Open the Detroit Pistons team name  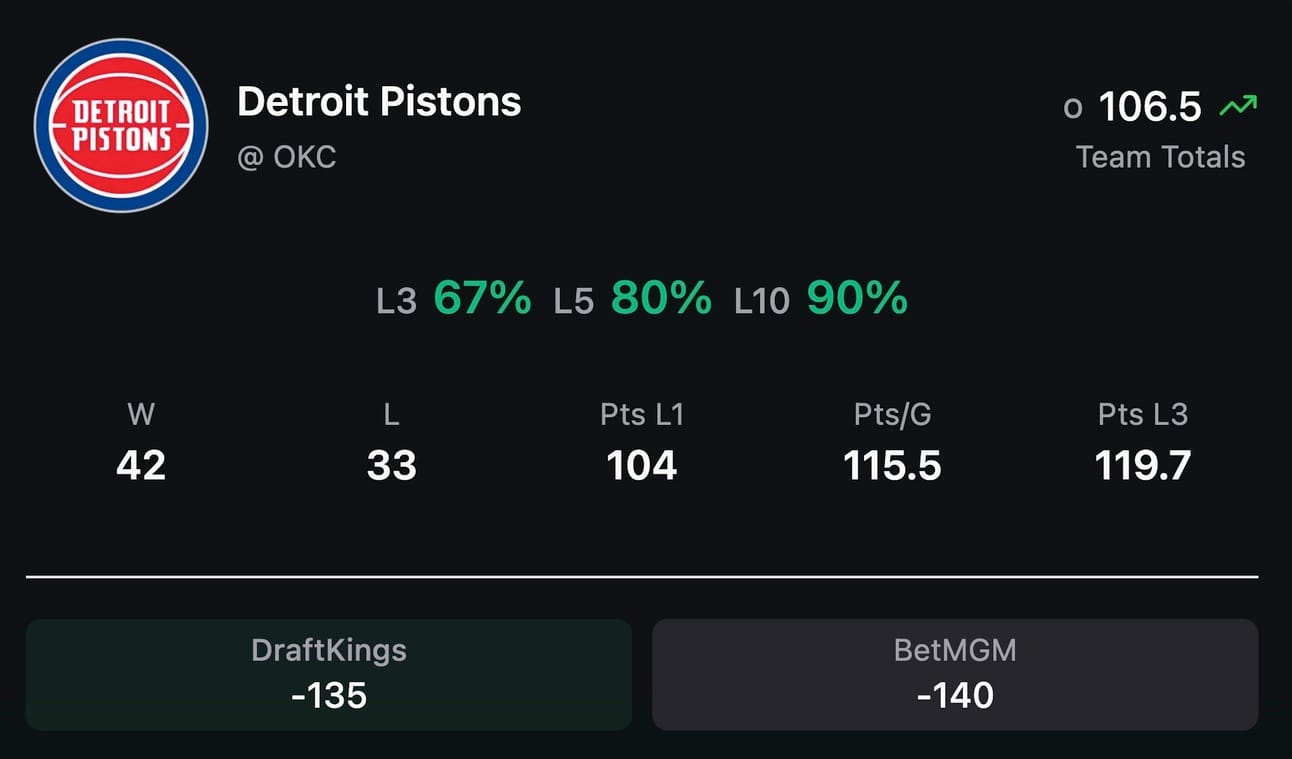379,101
